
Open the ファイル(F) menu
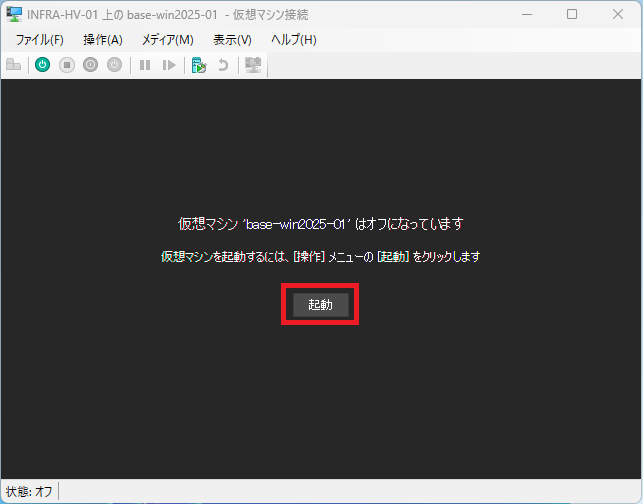point(40,40)
